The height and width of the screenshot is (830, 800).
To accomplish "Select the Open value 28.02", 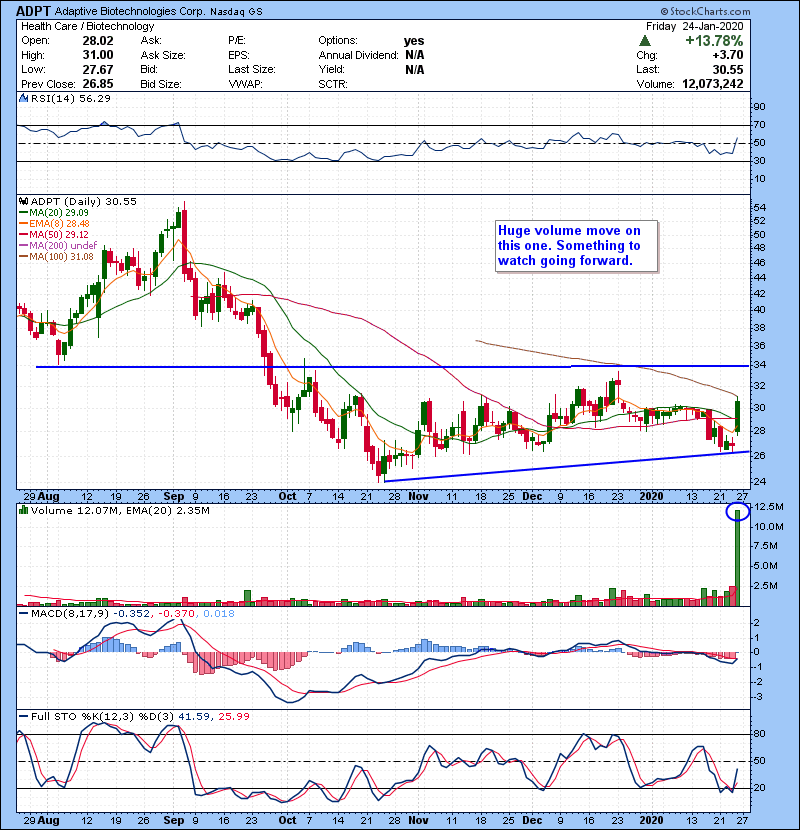I will 98,41.
